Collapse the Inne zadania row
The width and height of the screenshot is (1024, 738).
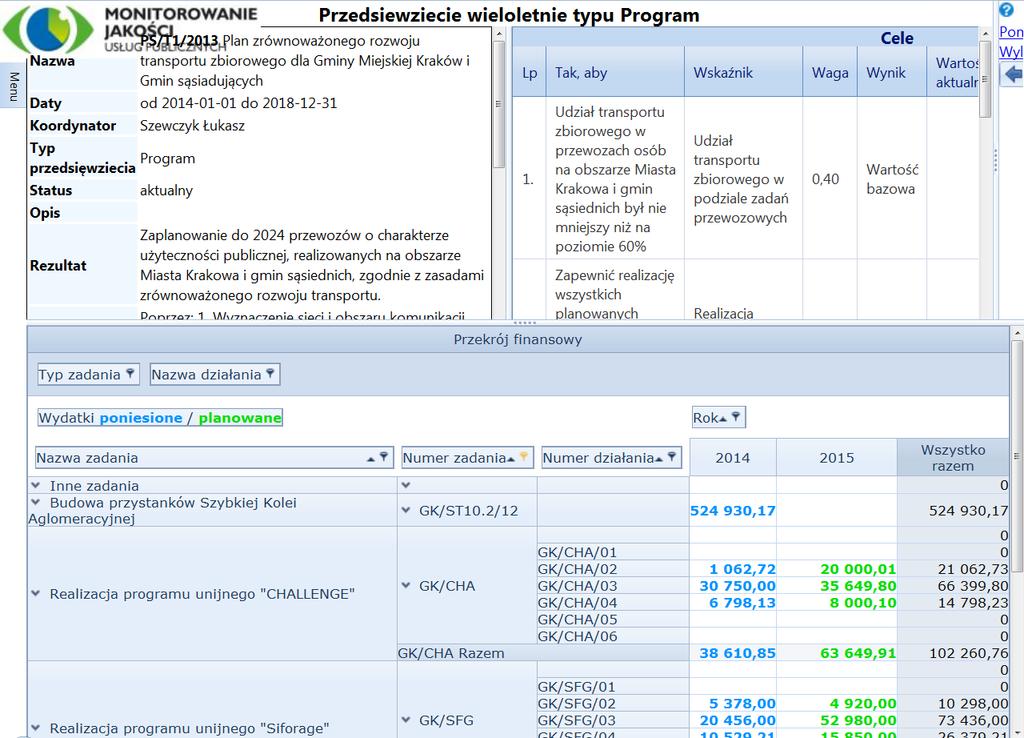click(x=36, y=485)
